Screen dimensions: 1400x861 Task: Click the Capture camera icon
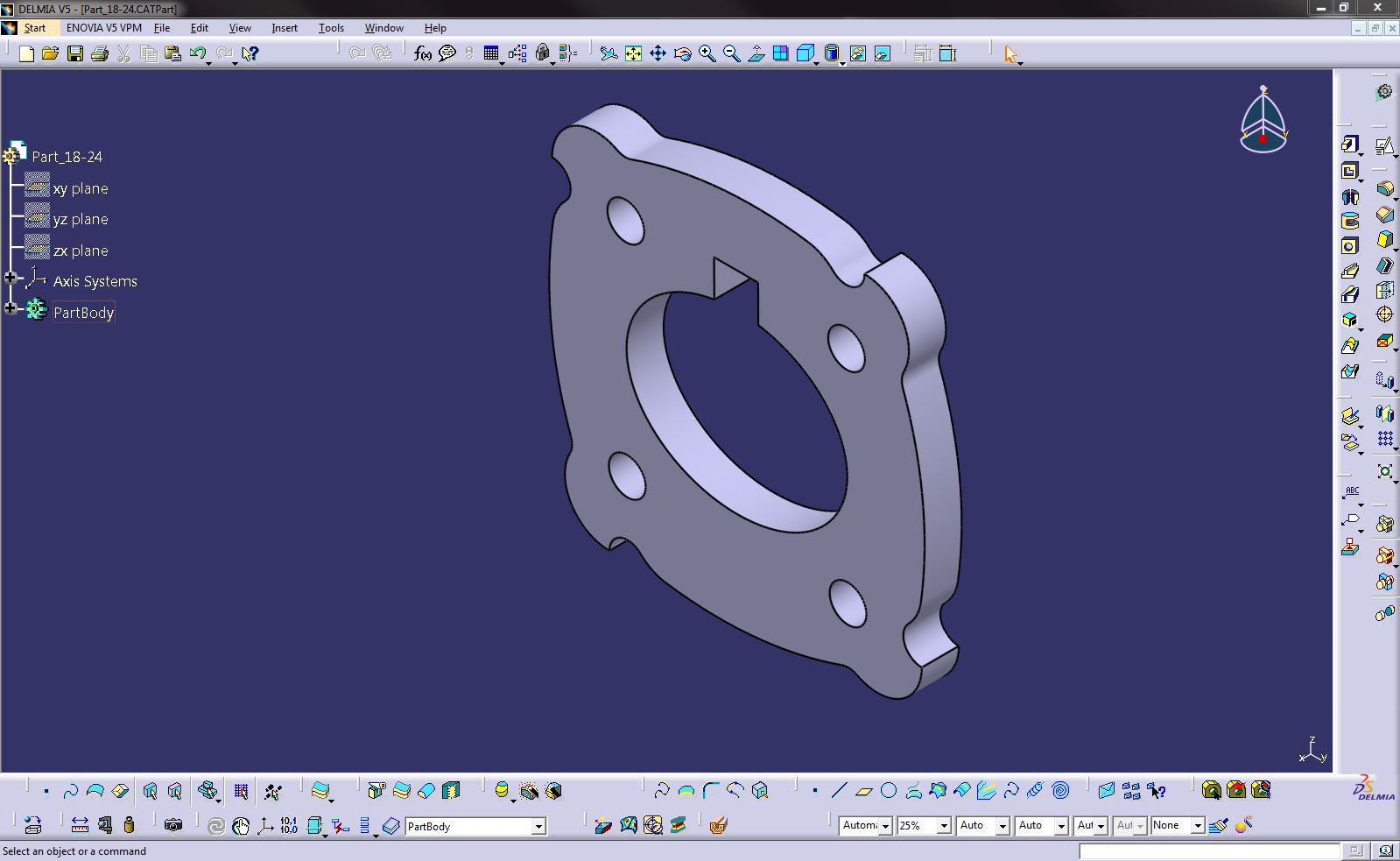(x=173, y=825)
